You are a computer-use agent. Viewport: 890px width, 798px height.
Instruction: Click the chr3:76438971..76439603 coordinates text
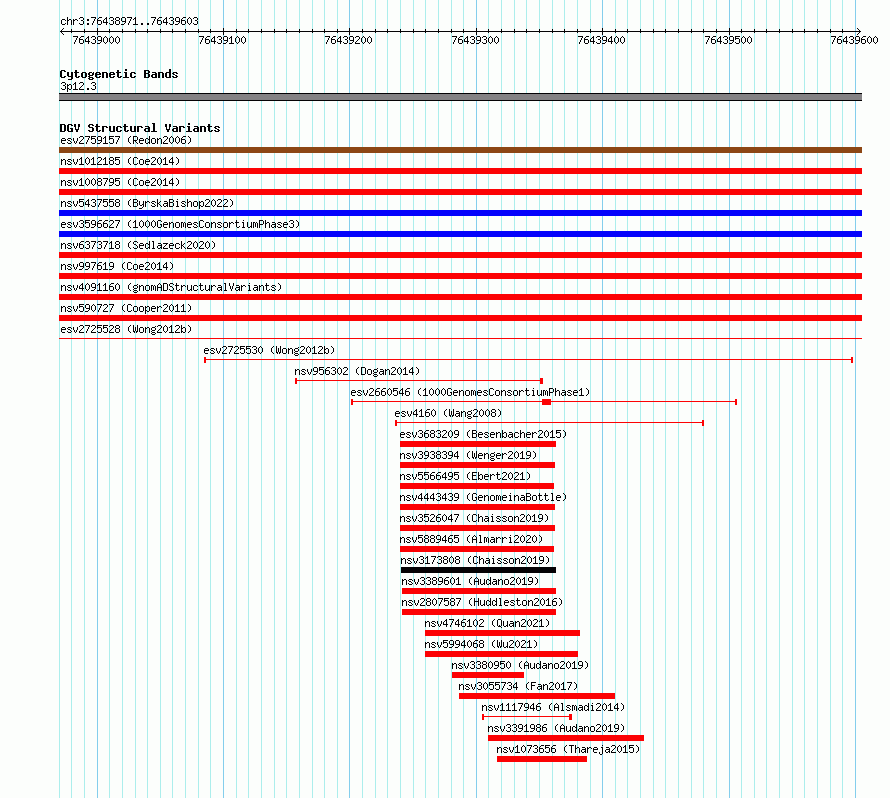[x=129, y=21]
